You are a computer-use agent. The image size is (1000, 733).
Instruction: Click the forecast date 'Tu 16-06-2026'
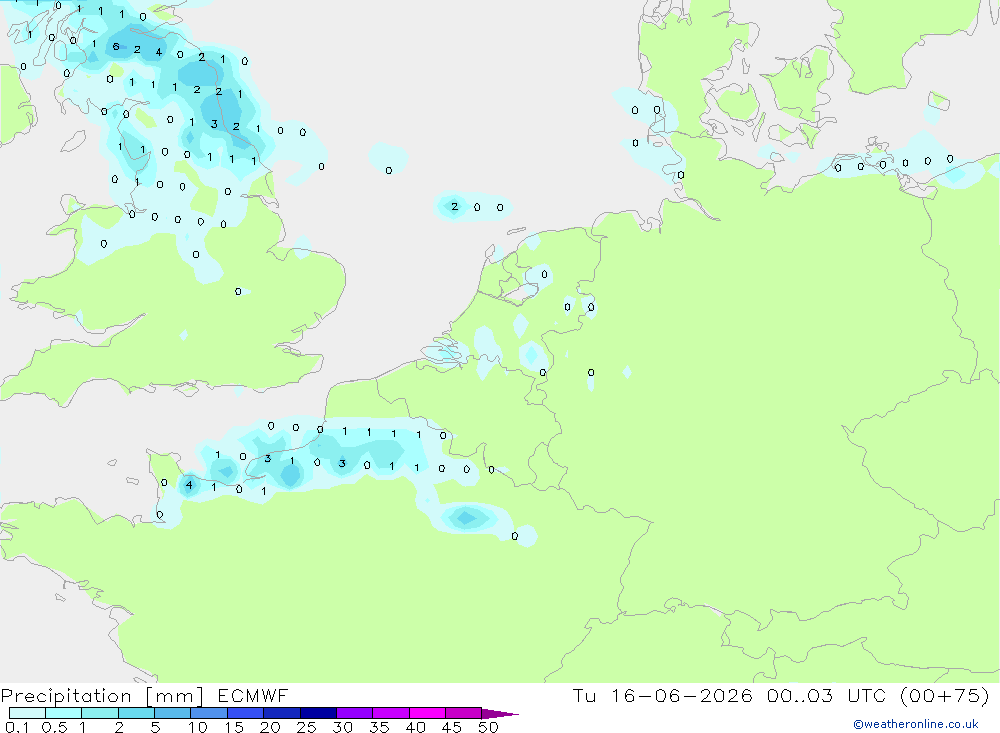(x=663, y=695)
